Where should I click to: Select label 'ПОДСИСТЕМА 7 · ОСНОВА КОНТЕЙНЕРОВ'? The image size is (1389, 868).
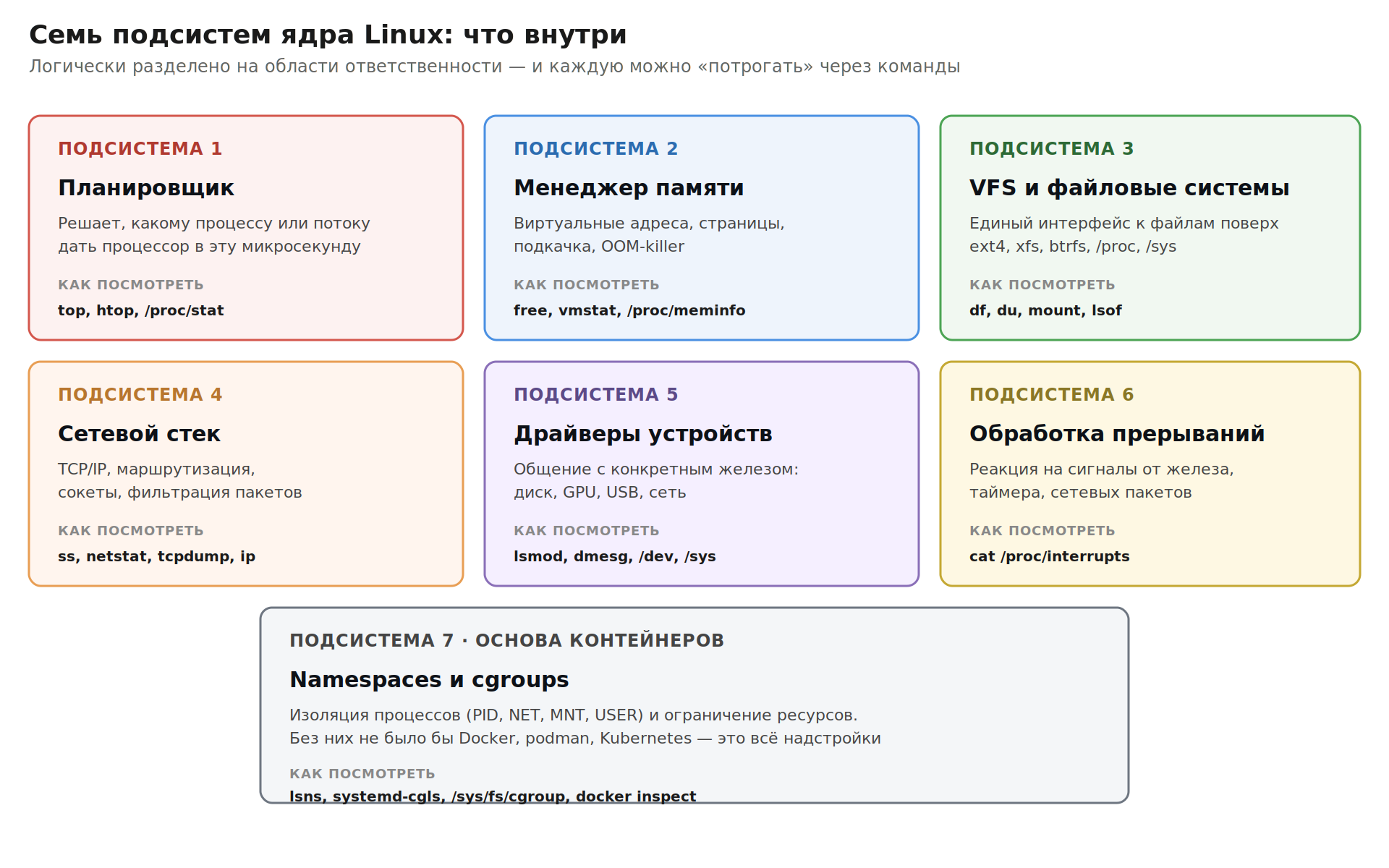506,640
